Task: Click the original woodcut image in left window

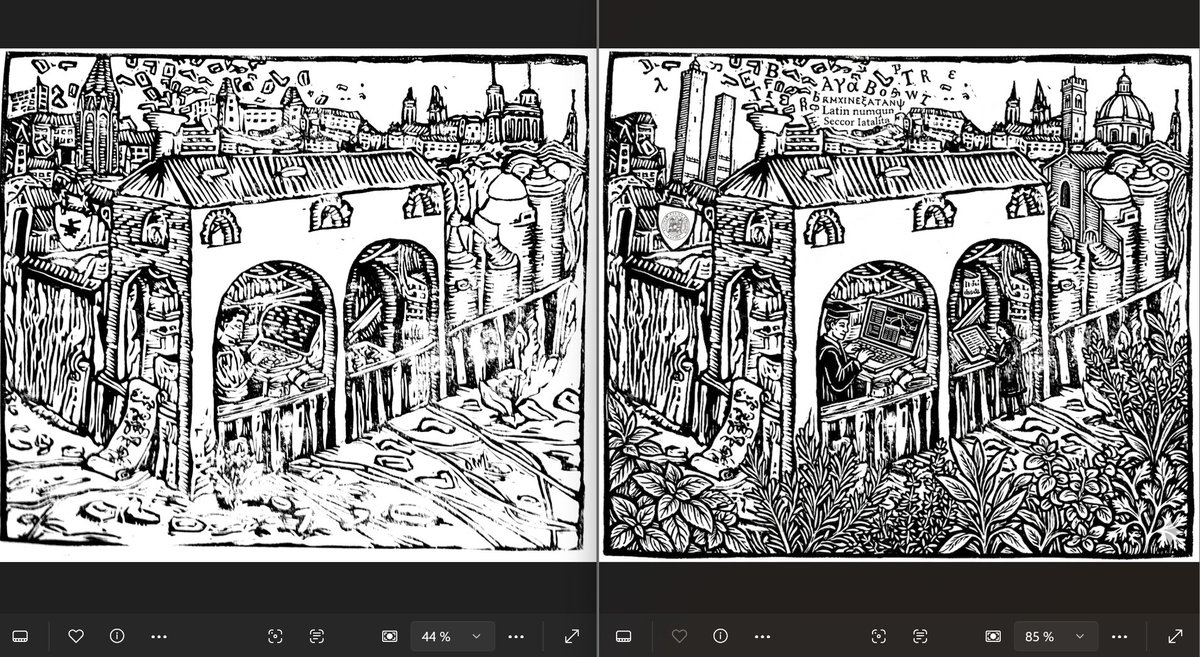Action: (x=297, y=305)
